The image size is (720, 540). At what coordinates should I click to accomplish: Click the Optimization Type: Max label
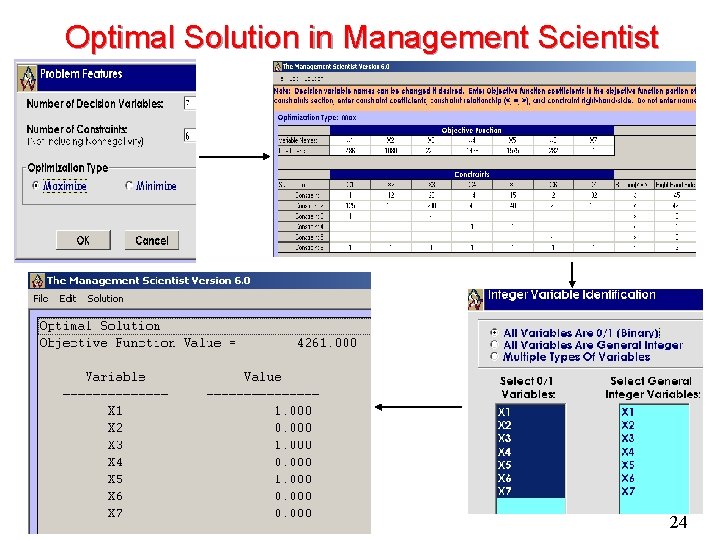[x=317, y=118]
